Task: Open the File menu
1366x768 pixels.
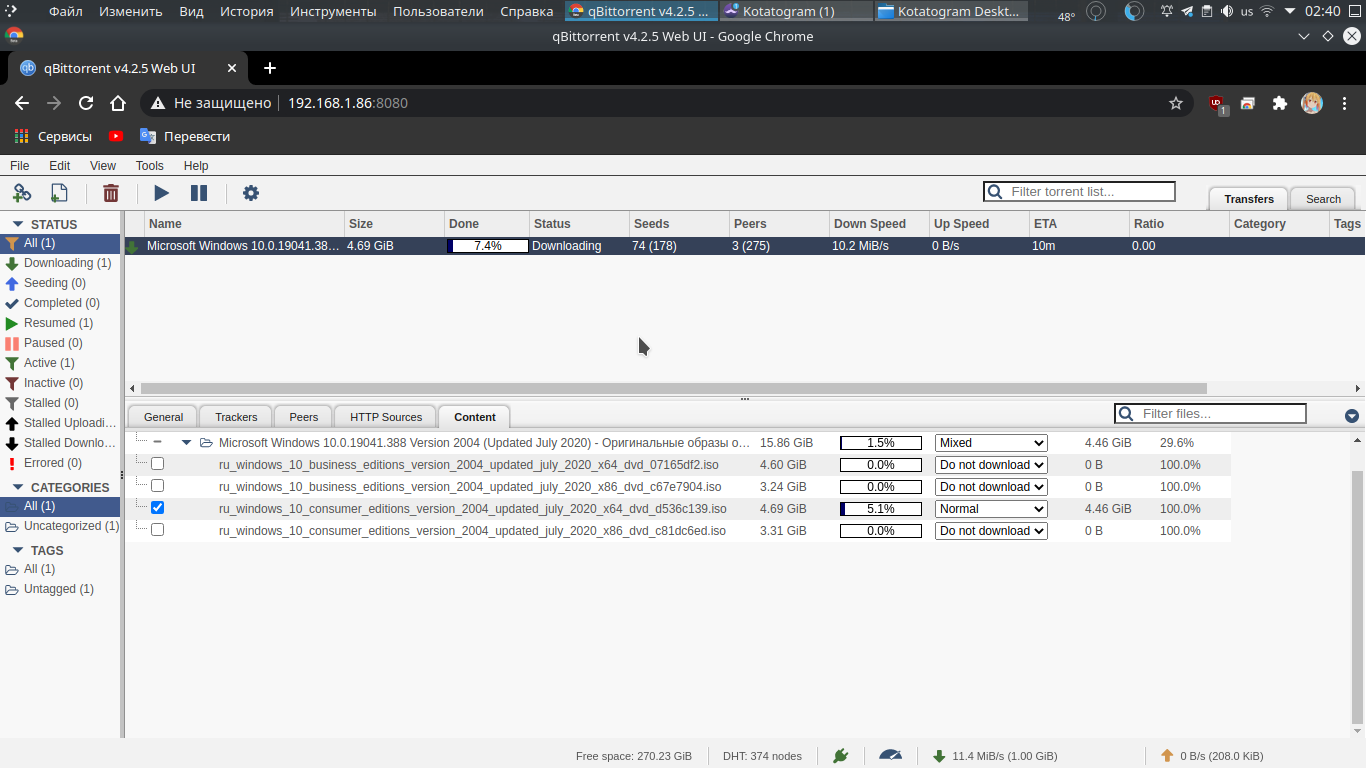Action: coord(20,166)
